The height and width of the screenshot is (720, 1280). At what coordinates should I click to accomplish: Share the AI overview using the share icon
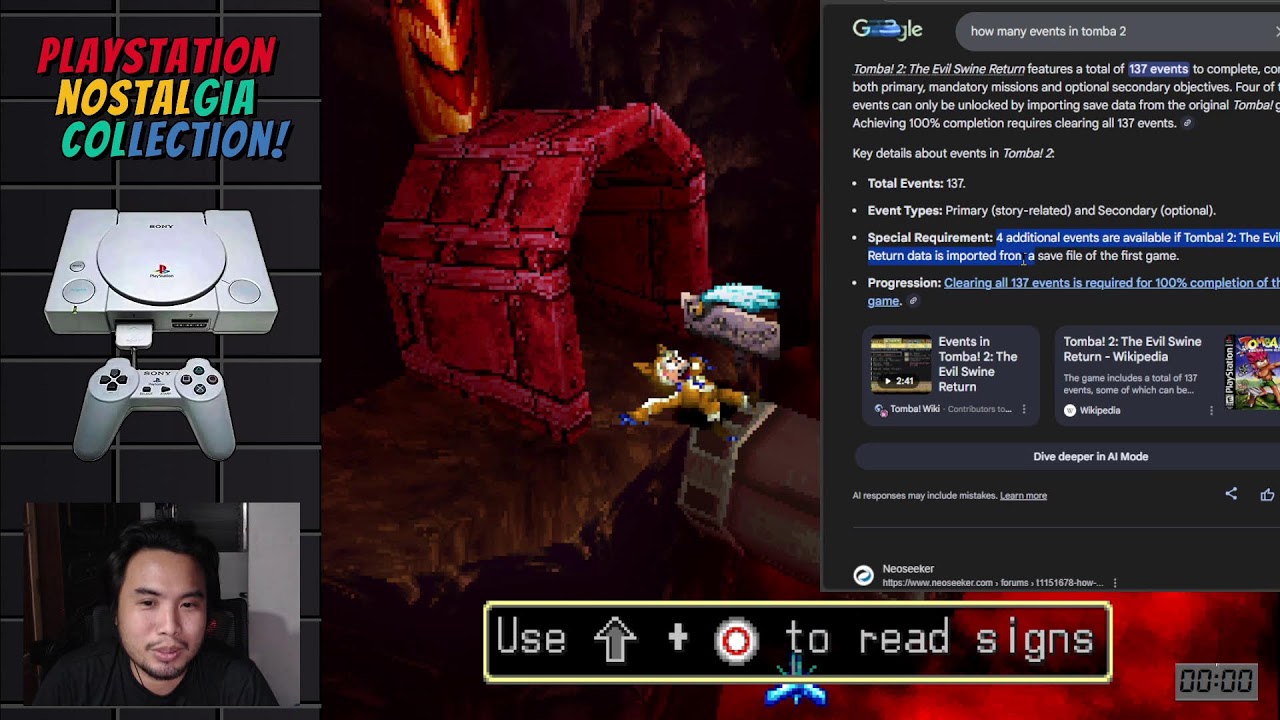coord(1231,494)
